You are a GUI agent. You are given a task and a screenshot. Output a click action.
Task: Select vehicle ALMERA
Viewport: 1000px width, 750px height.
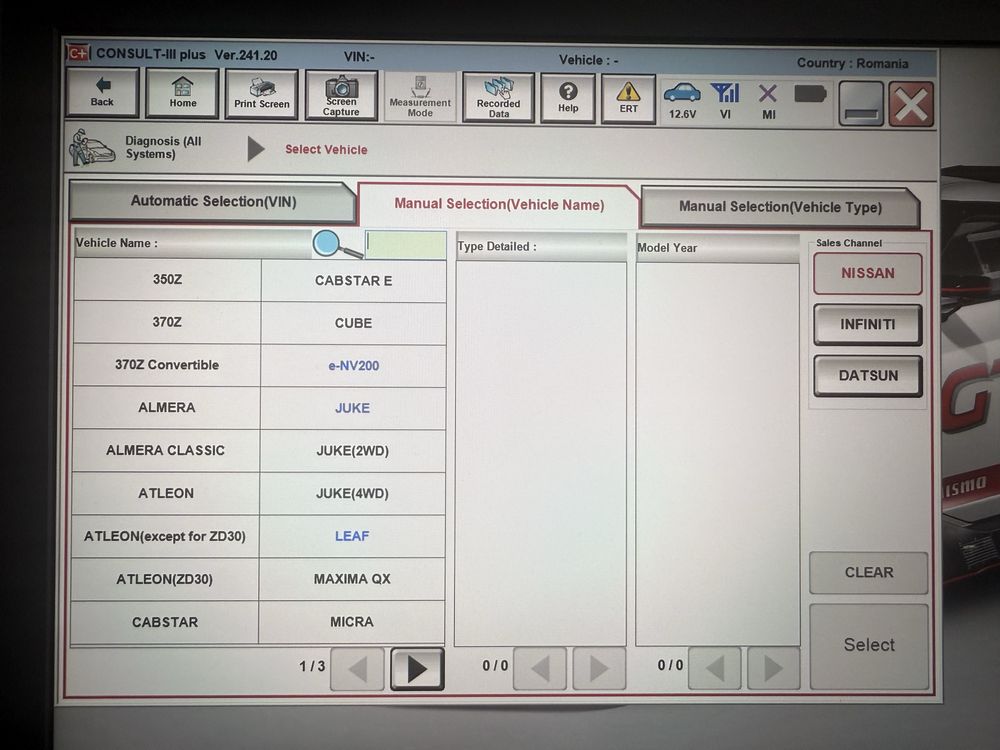tap(166, 408)
